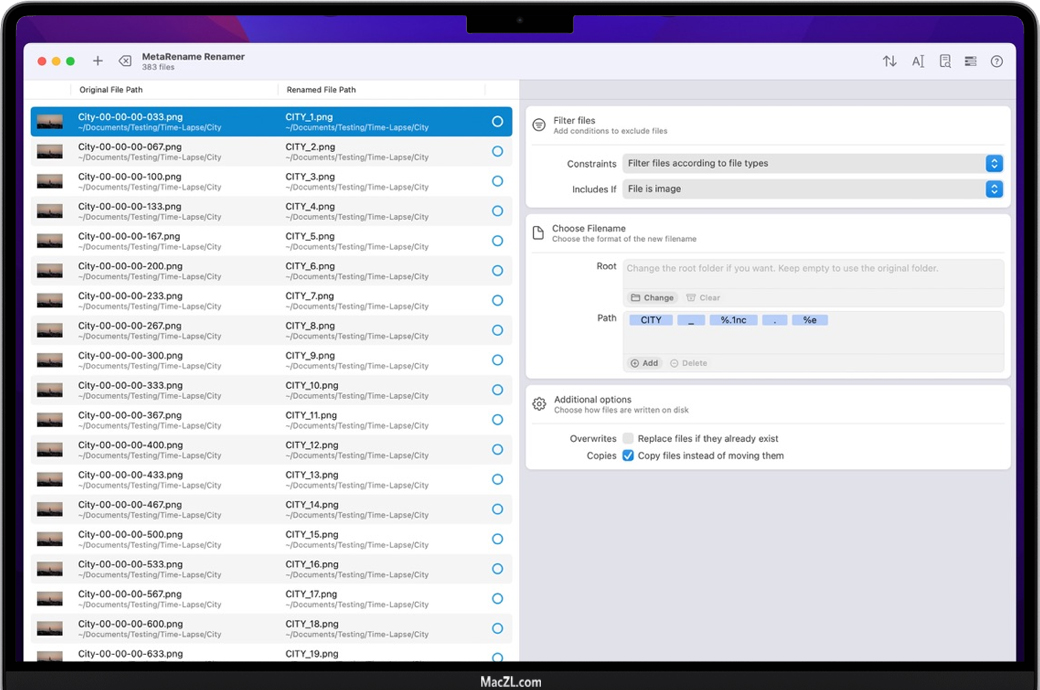
Task: Uncheck Copy files instead of moving them
Action: pyautogui.click(x=628, y=455)
